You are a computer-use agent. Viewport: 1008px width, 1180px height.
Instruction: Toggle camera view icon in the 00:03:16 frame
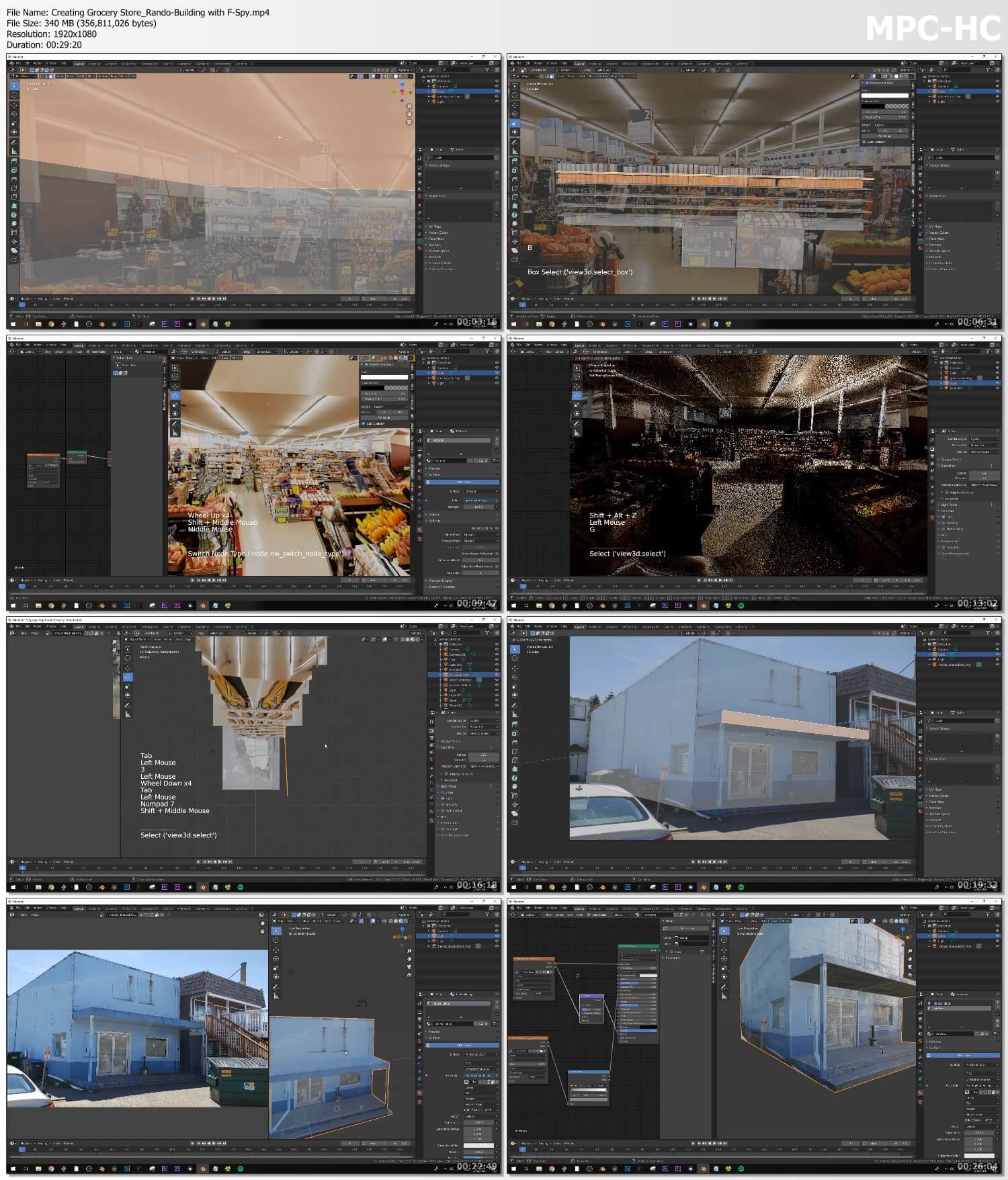(x=409, y=122)
